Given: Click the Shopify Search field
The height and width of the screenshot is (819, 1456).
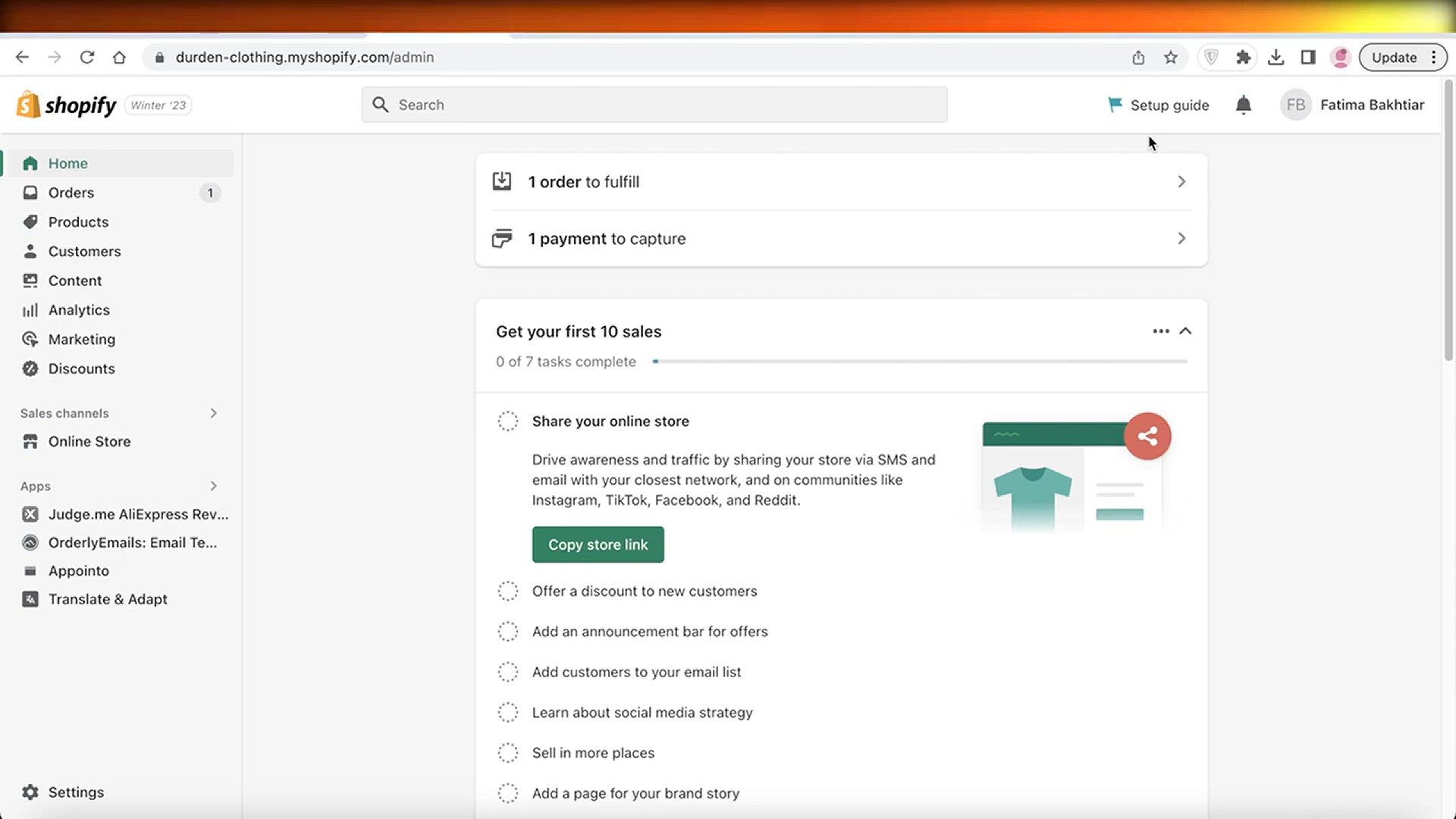Looking at the screenshot, I should pyautogui.click(x=654, y=105).
